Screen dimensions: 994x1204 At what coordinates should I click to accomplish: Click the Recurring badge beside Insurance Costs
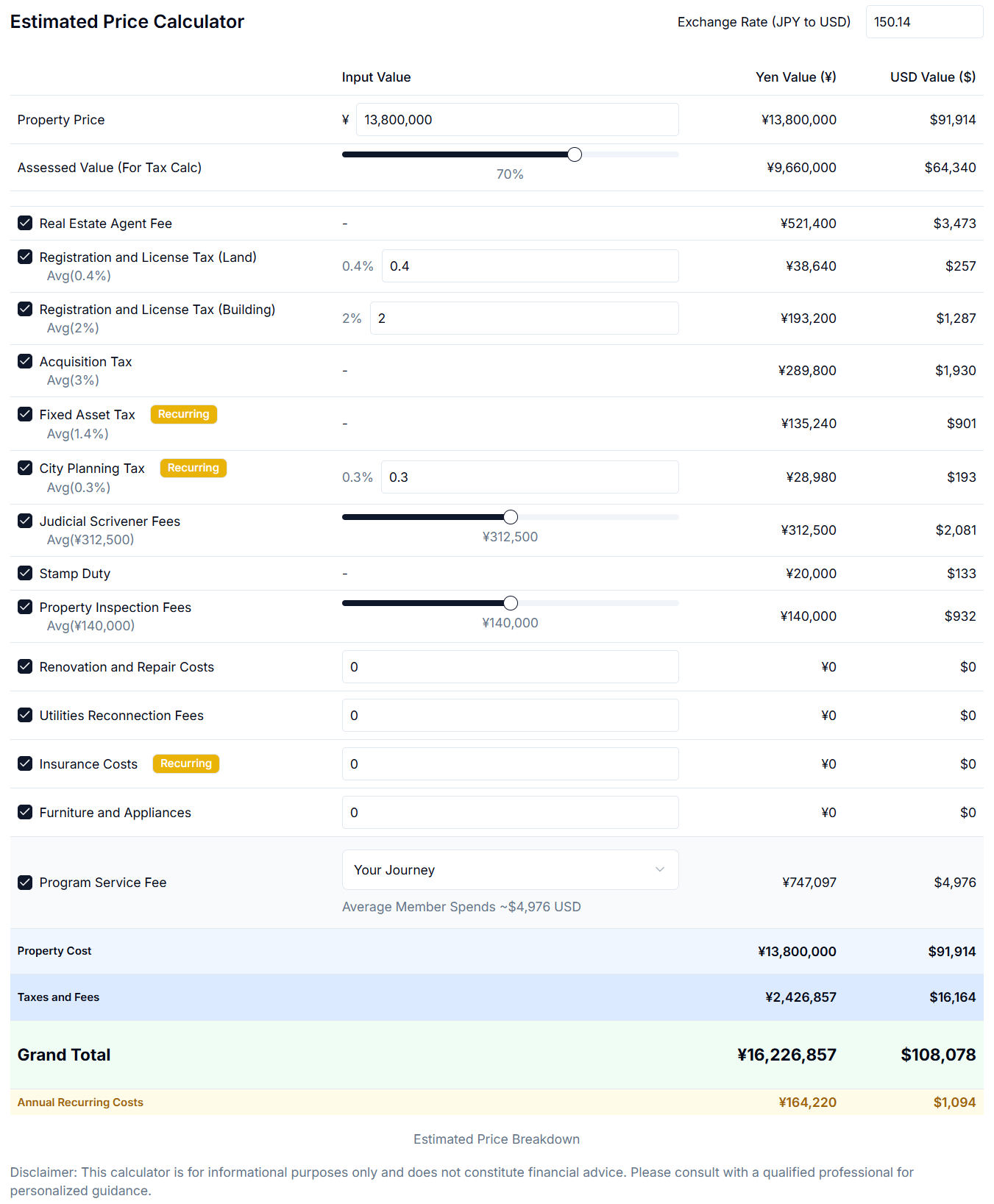point(185,763)
